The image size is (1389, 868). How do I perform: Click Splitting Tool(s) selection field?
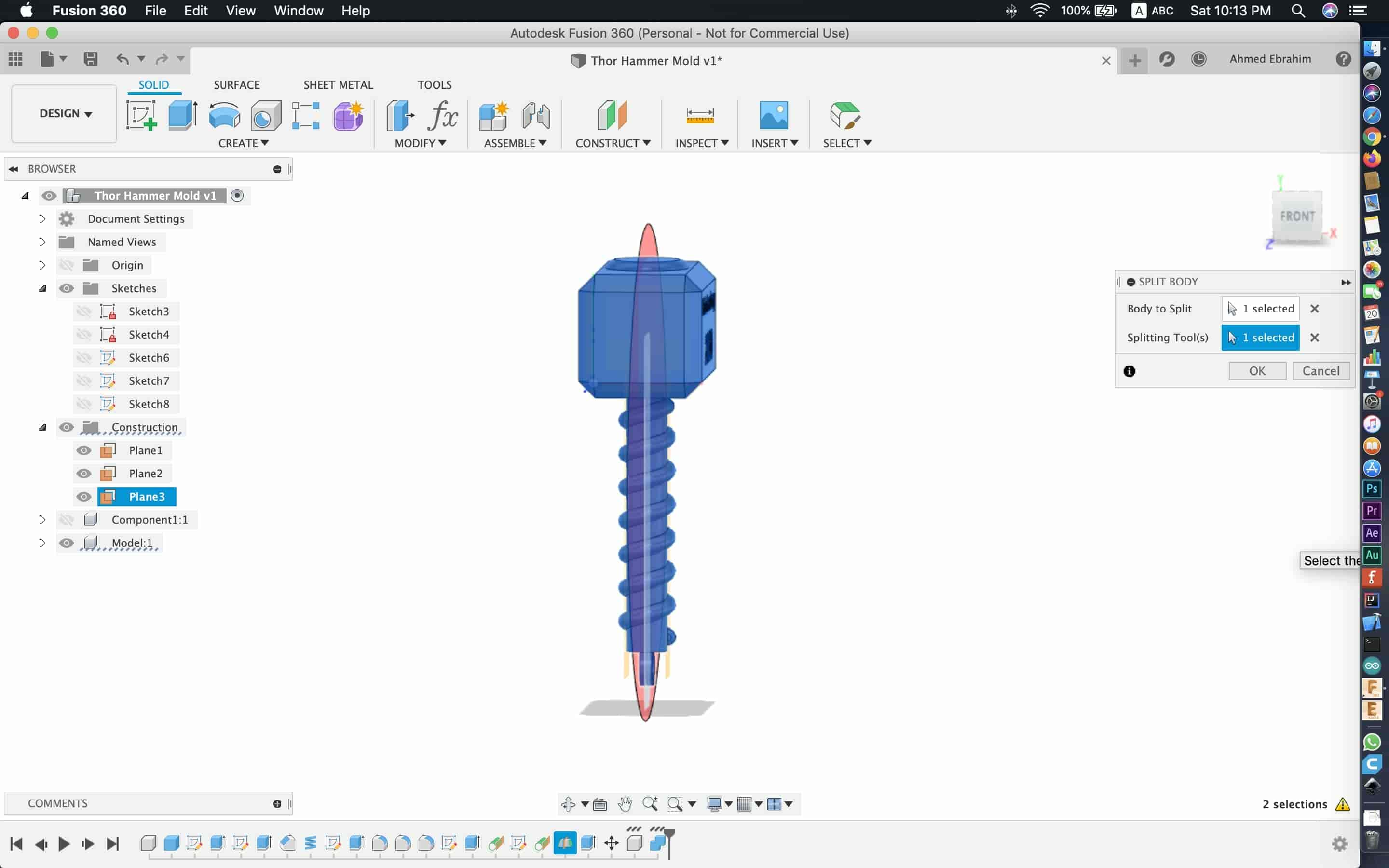[x=1260, y=338]
